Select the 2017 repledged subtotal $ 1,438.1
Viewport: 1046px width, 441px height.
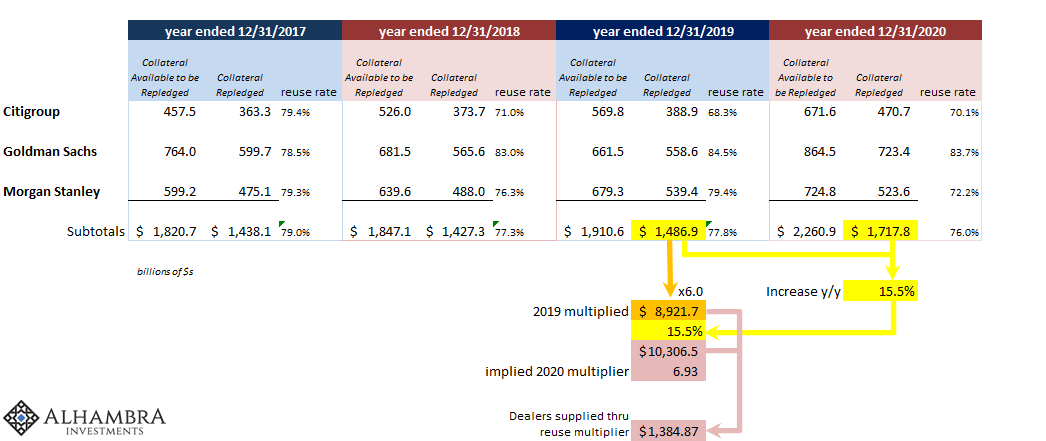coord(241,232)
